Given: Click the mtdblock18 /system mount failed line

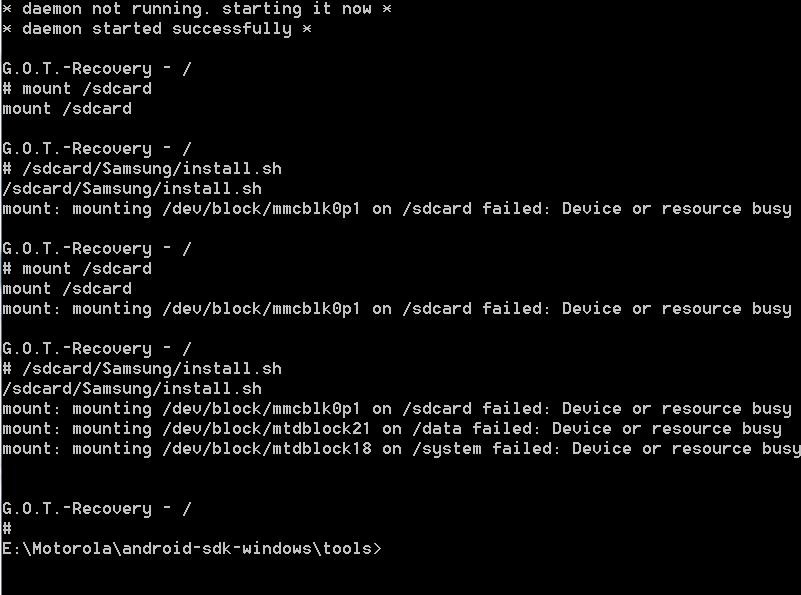Looking at the screenshot, I should tap(402, 449).
